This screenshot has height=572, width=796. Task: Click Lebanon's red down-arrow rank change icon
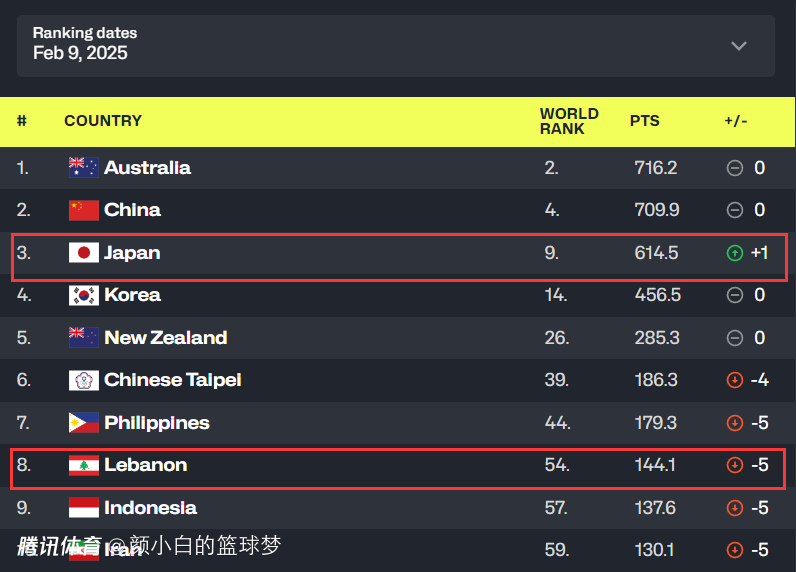tap(735, 465)
